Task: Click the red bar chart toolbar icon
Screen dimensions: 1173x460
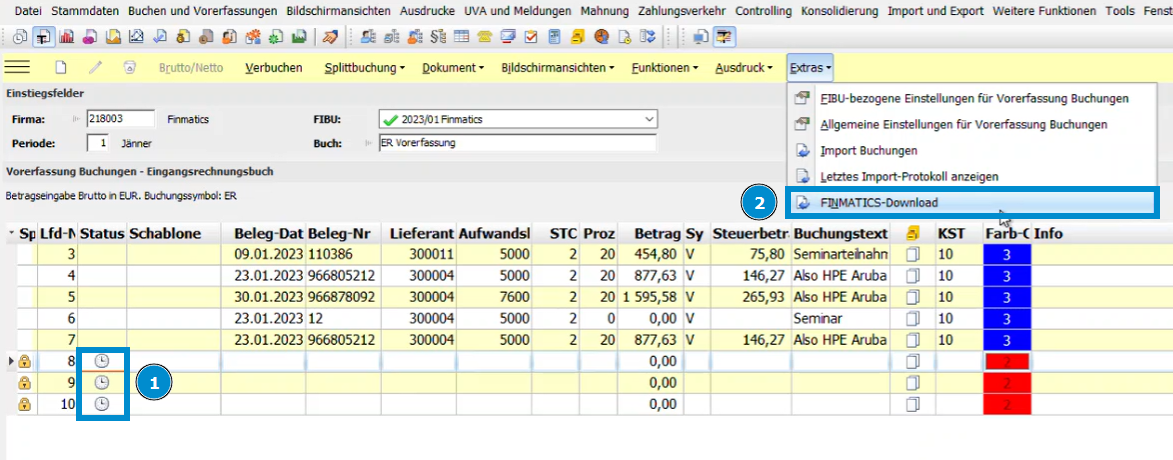Action: (67, 38)
